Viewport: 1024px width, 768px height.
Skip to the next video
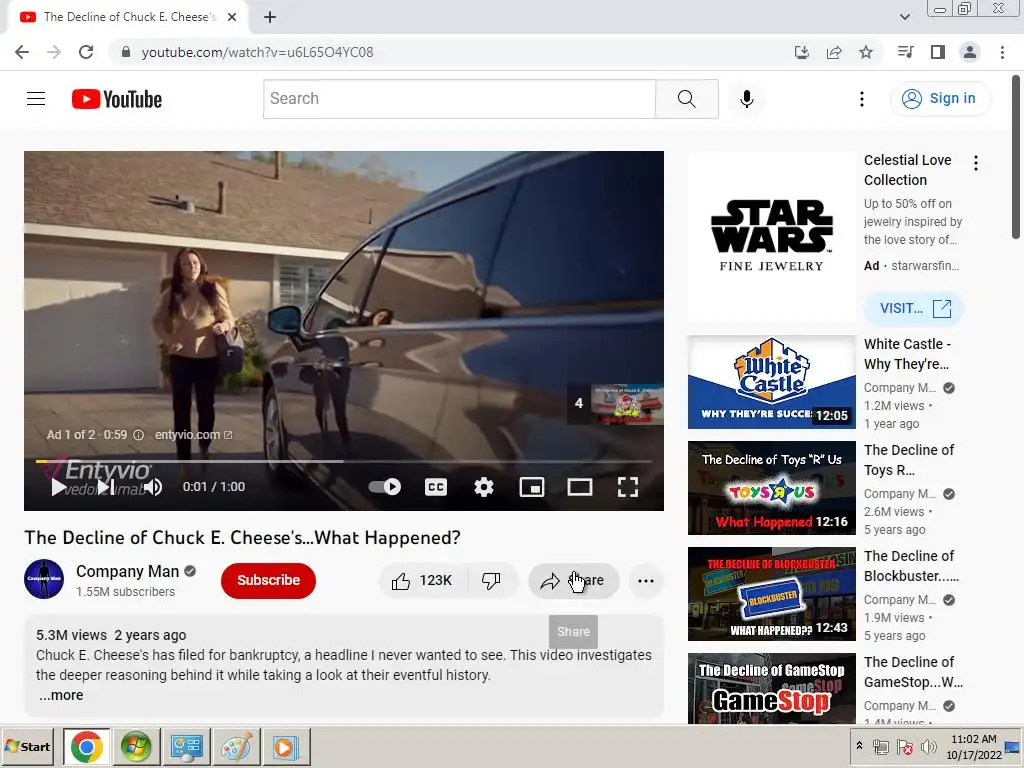coord(106,487)
